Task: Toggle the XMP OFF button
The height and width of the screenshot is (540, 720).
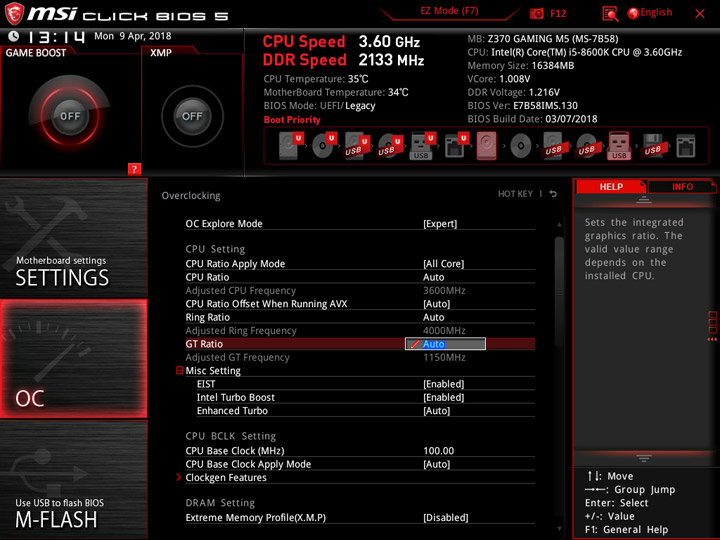Action: [192, 116]
